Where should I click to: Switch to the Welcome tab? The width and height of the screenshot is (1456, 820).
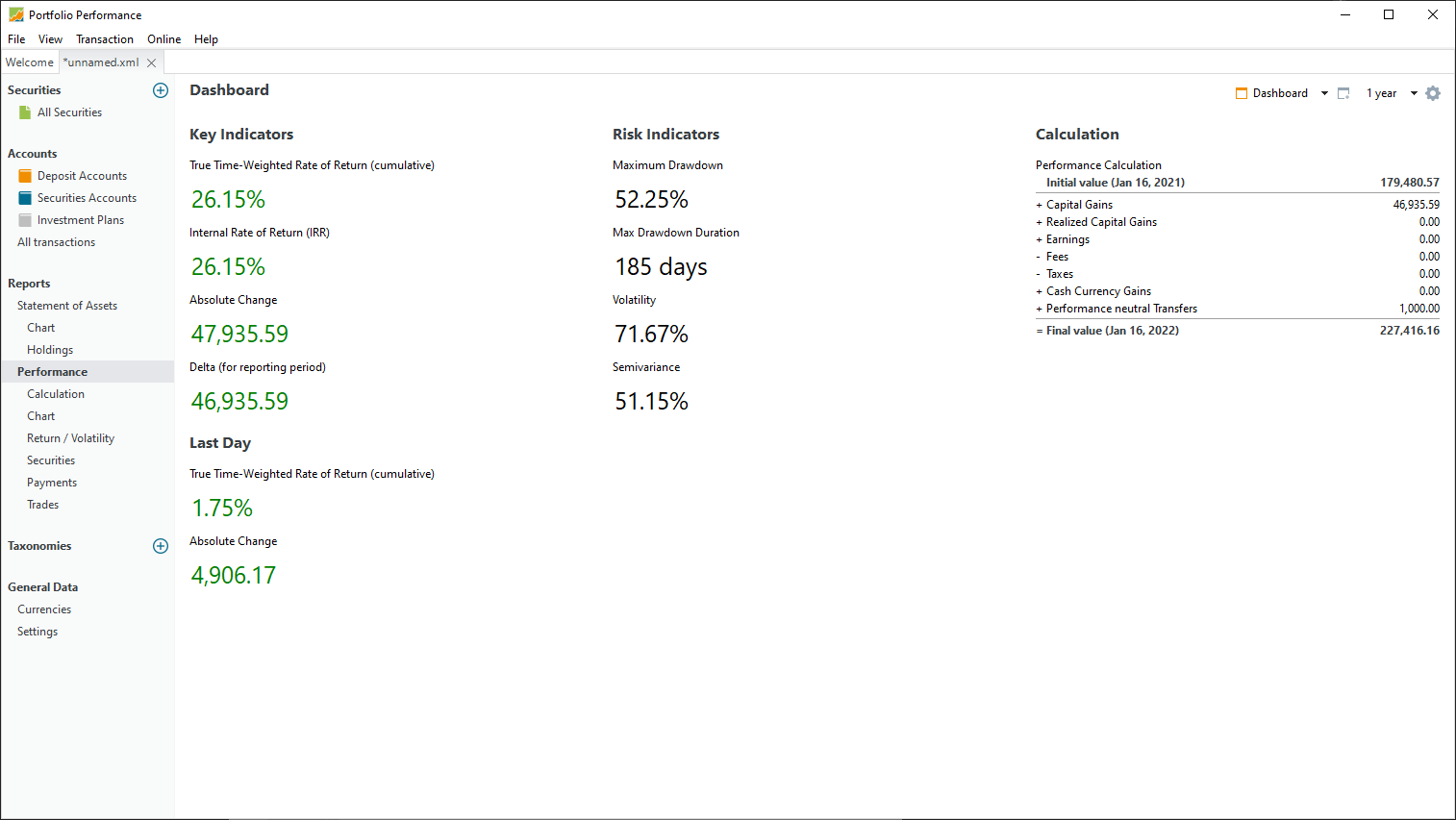[x=30, y=62]
